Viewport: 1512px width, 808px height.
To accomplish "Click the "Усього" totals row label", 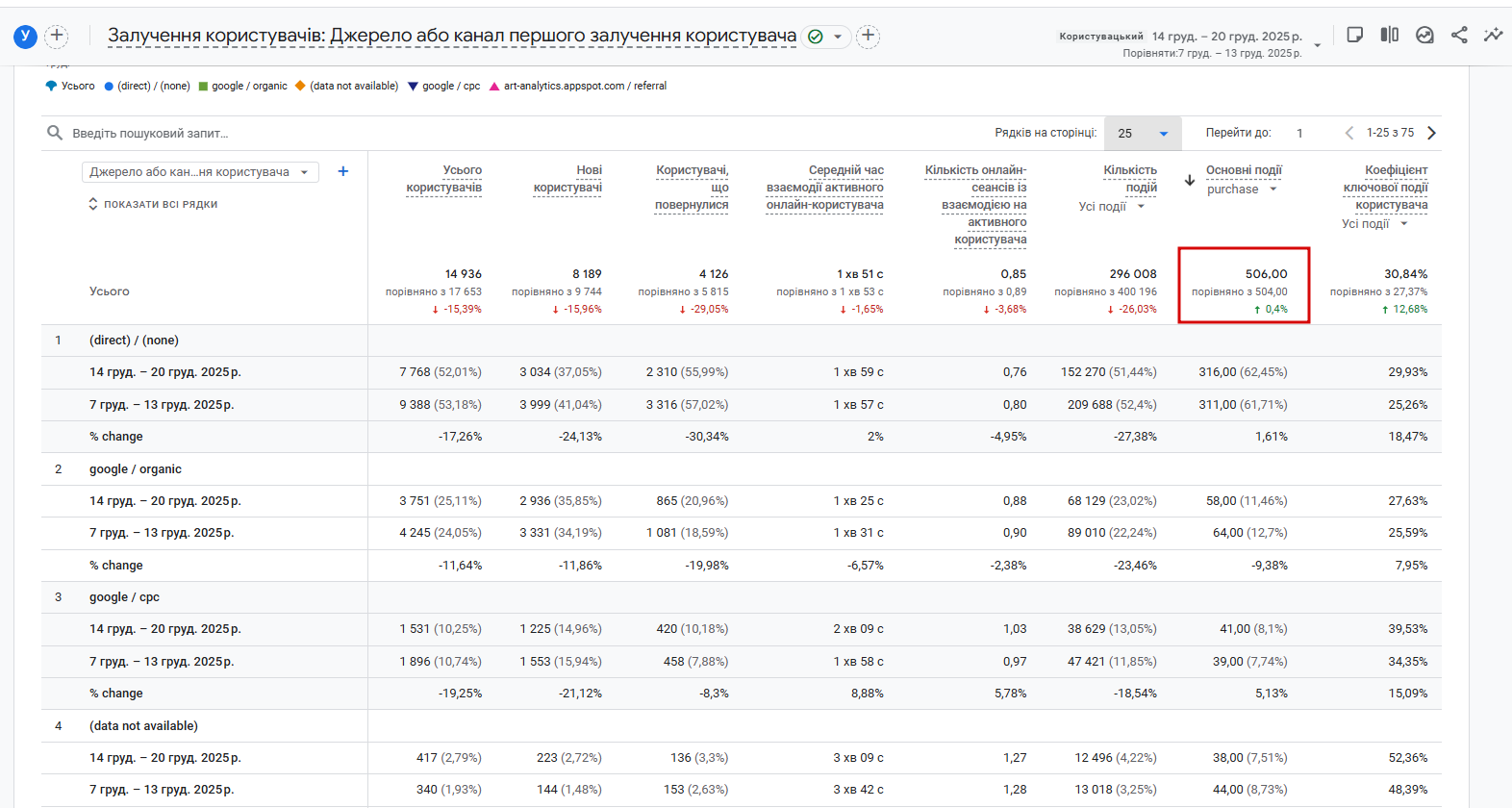I will click(x=109, y=291).
